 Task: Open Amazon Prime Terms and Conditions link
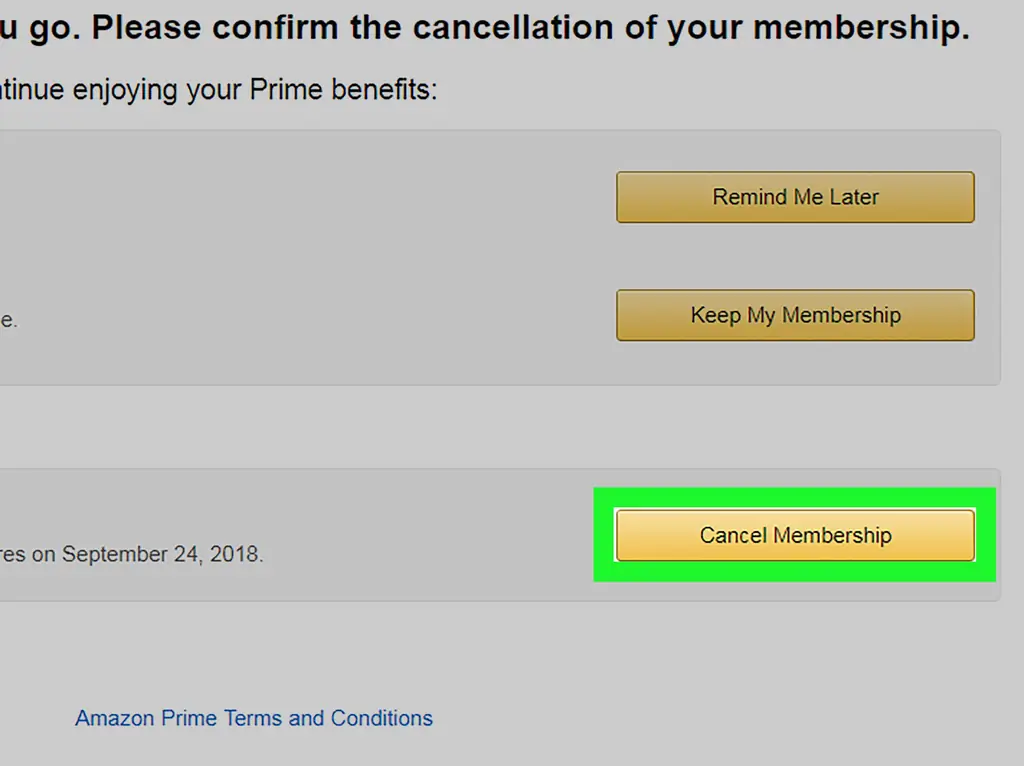(254, 718)
